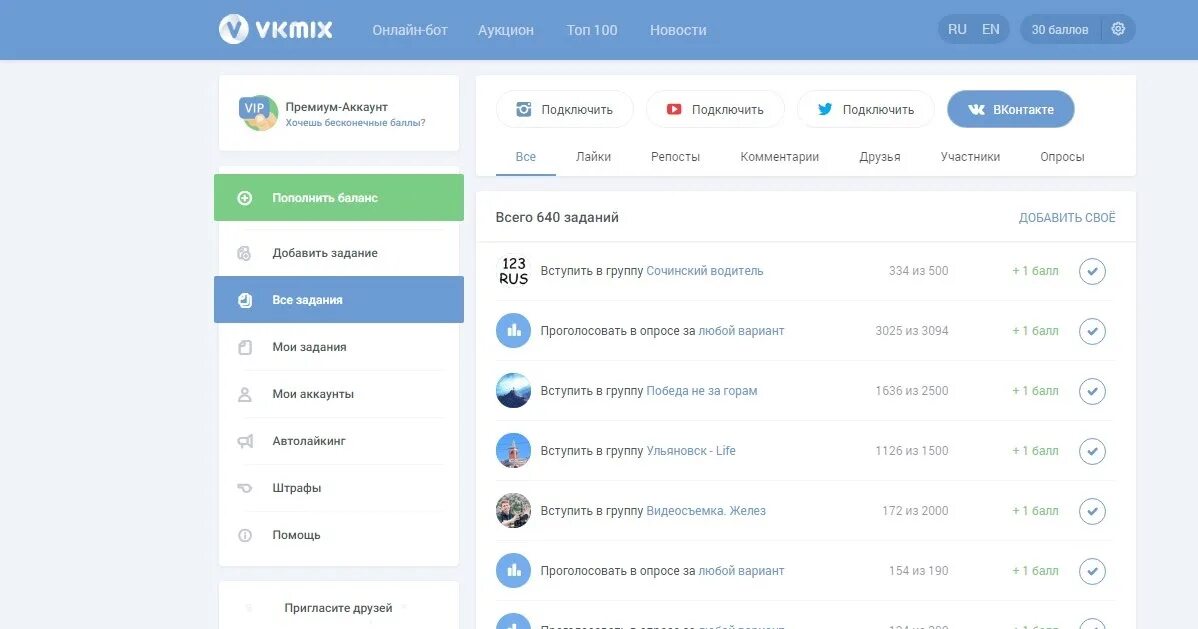Connect Instagram account button

[x=565, y=109]
